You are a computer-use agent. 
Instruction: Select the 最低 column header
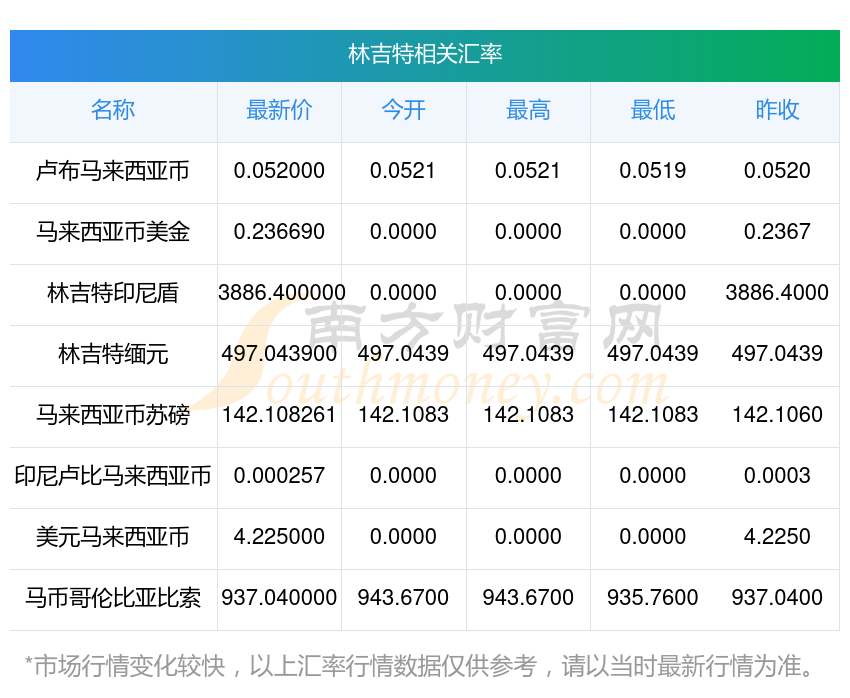pos(652,110)
